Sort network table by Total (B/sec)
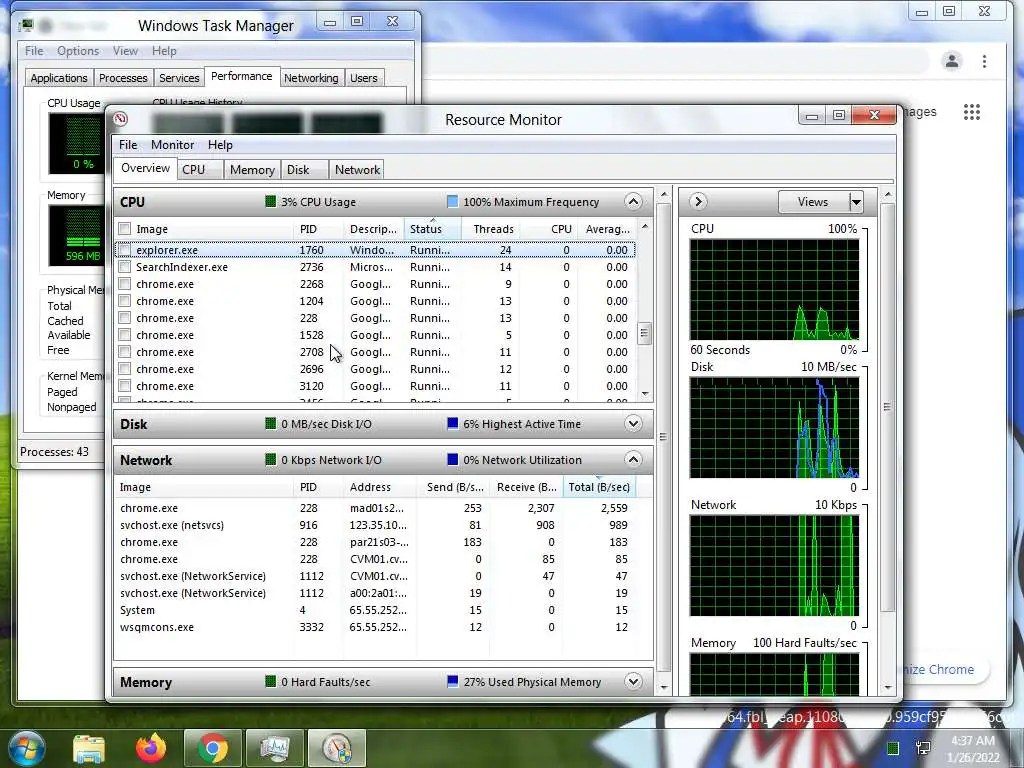The width and height of the screenshot is (1024, 768). (599, 487)
